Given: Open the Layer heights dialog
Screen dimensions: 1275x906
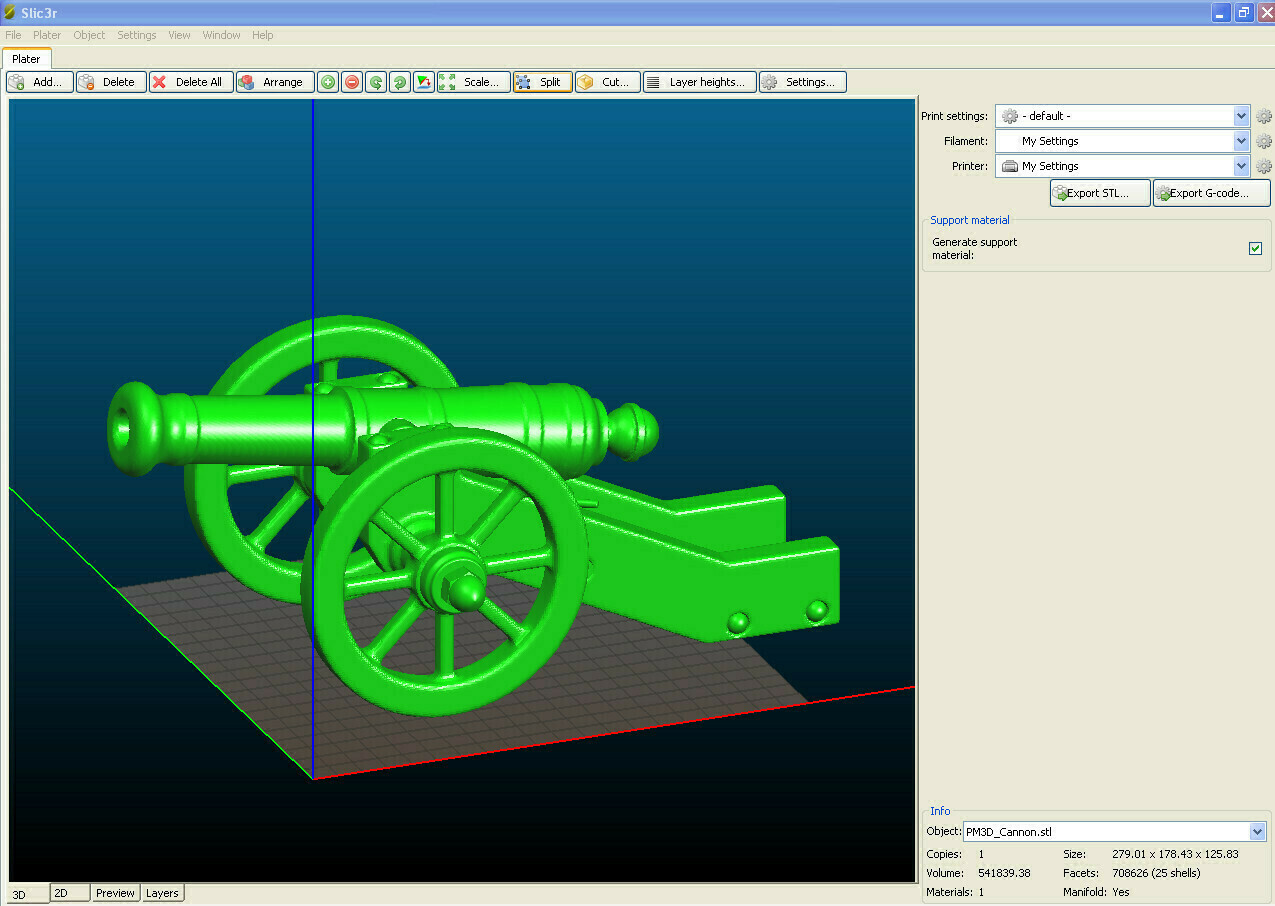Looking at the screenshot, I should (699, 82).
